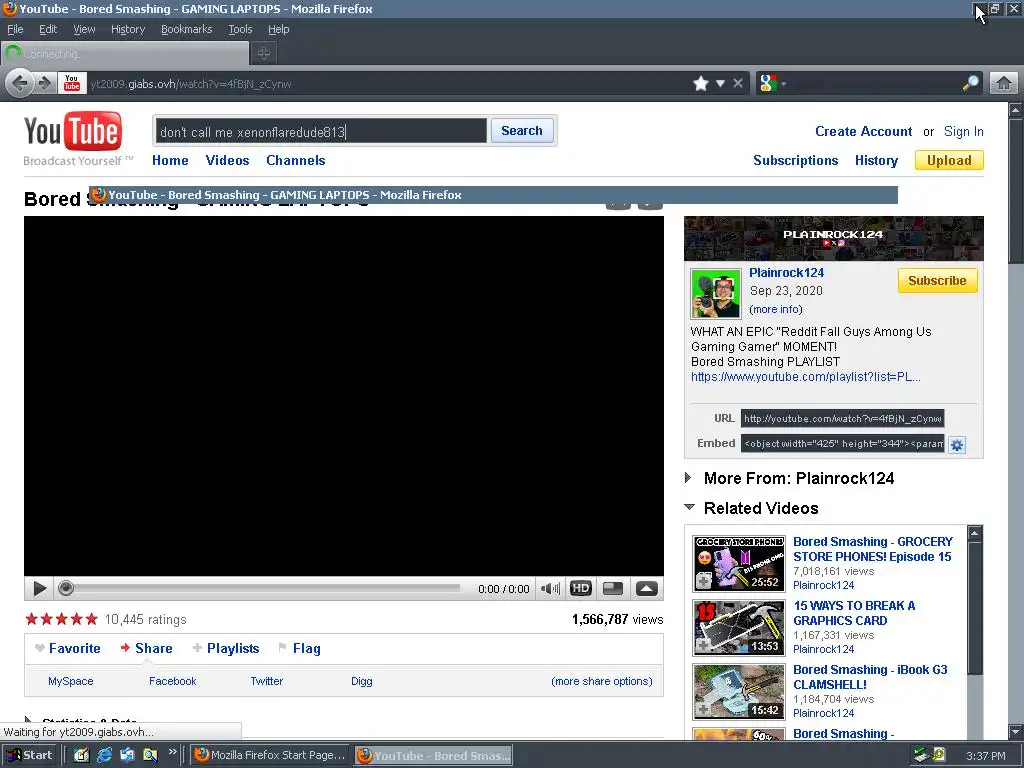Screen dimensions: 1024x768
Task: Expand More From: Plainrock124
Action: [689, 478]
